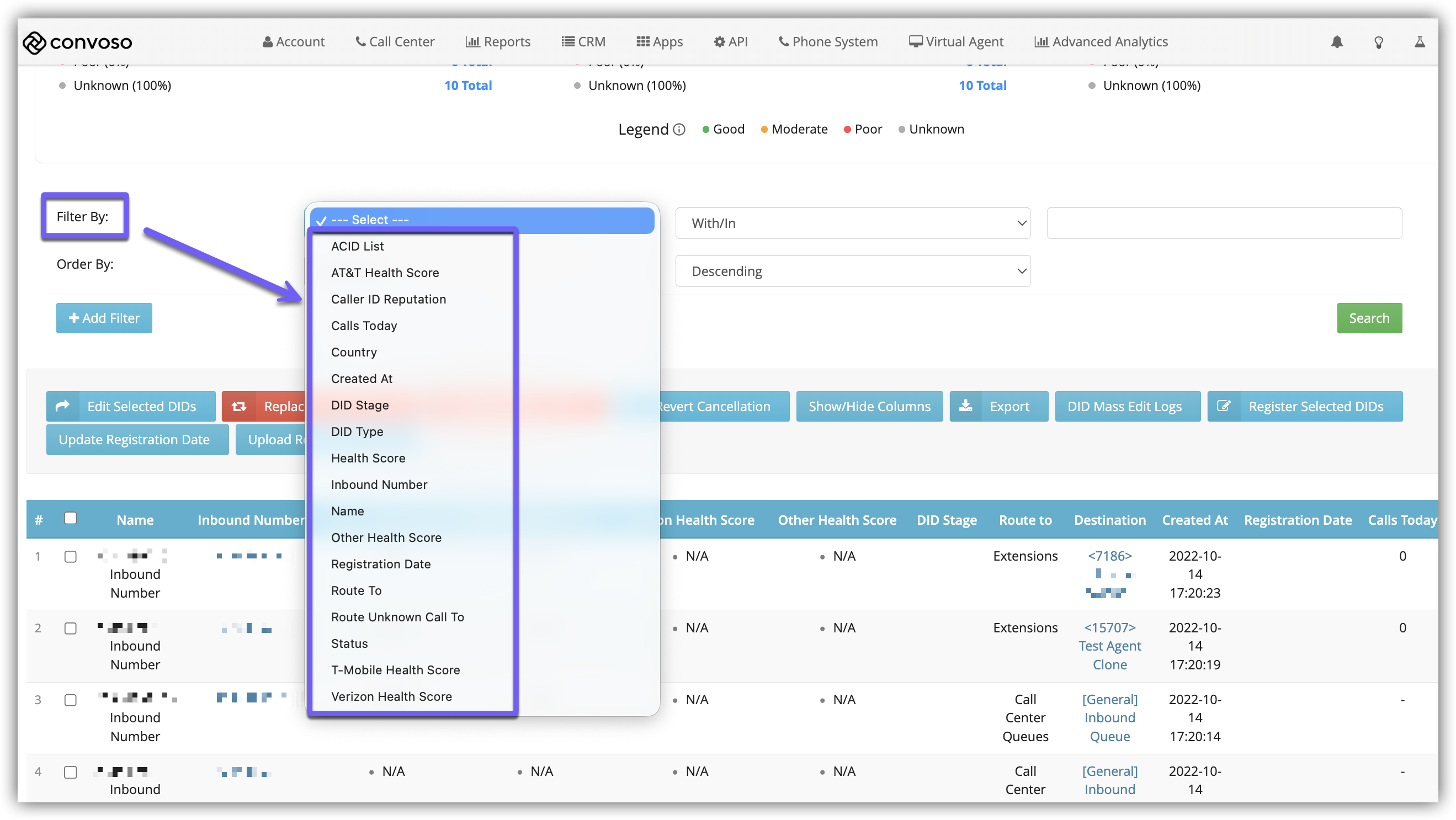The height and width of the screenshot is (820, 1456).
Task: Check the checkbox for row 3
Action: click(71, 700)
